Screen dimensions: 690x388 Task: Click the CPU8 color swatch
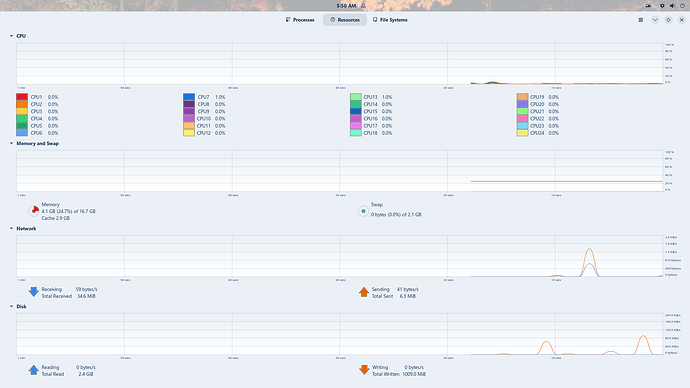(189, 104)
